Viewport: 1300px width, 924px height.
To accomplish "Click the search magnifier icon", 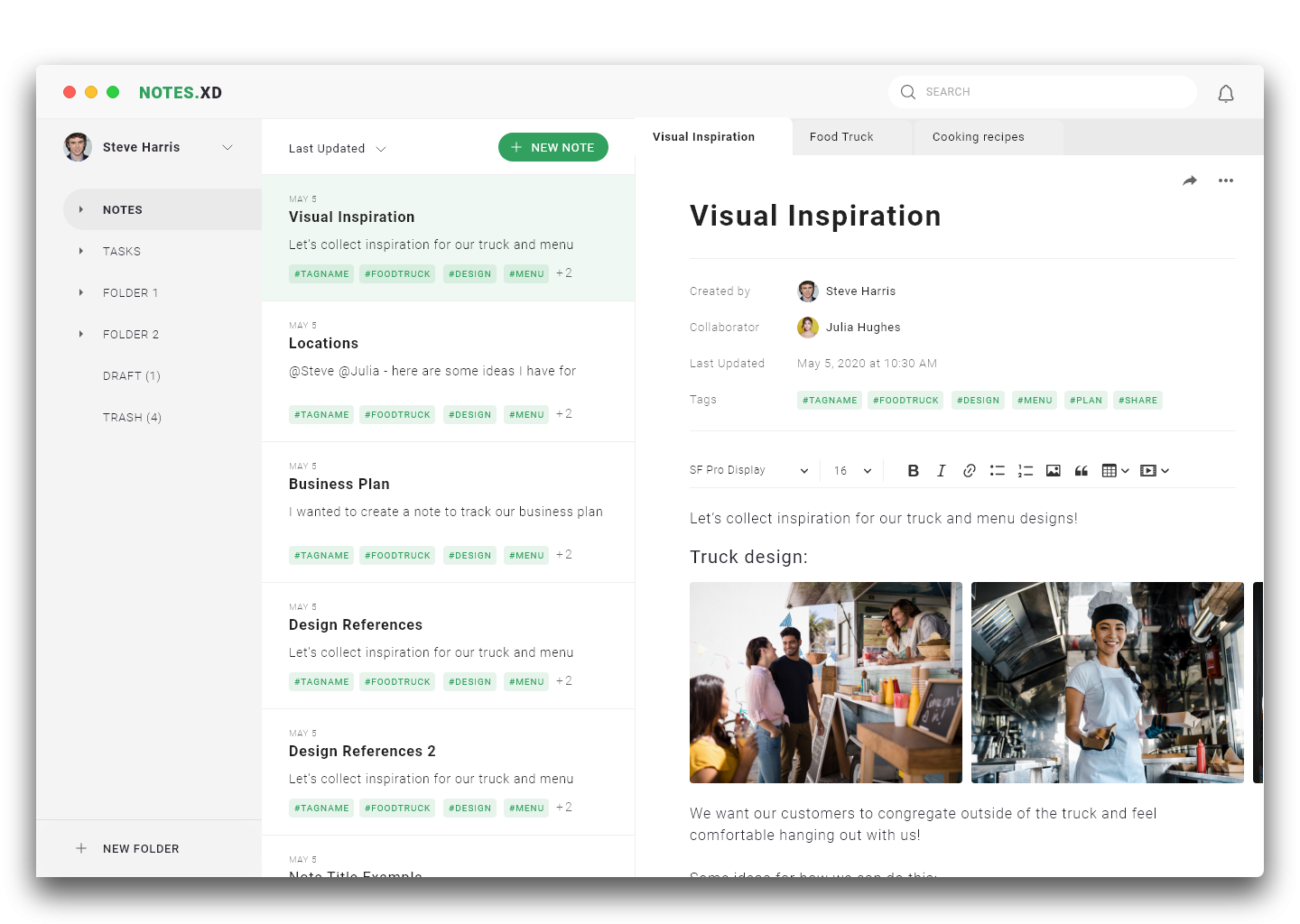I will point(908,92).
